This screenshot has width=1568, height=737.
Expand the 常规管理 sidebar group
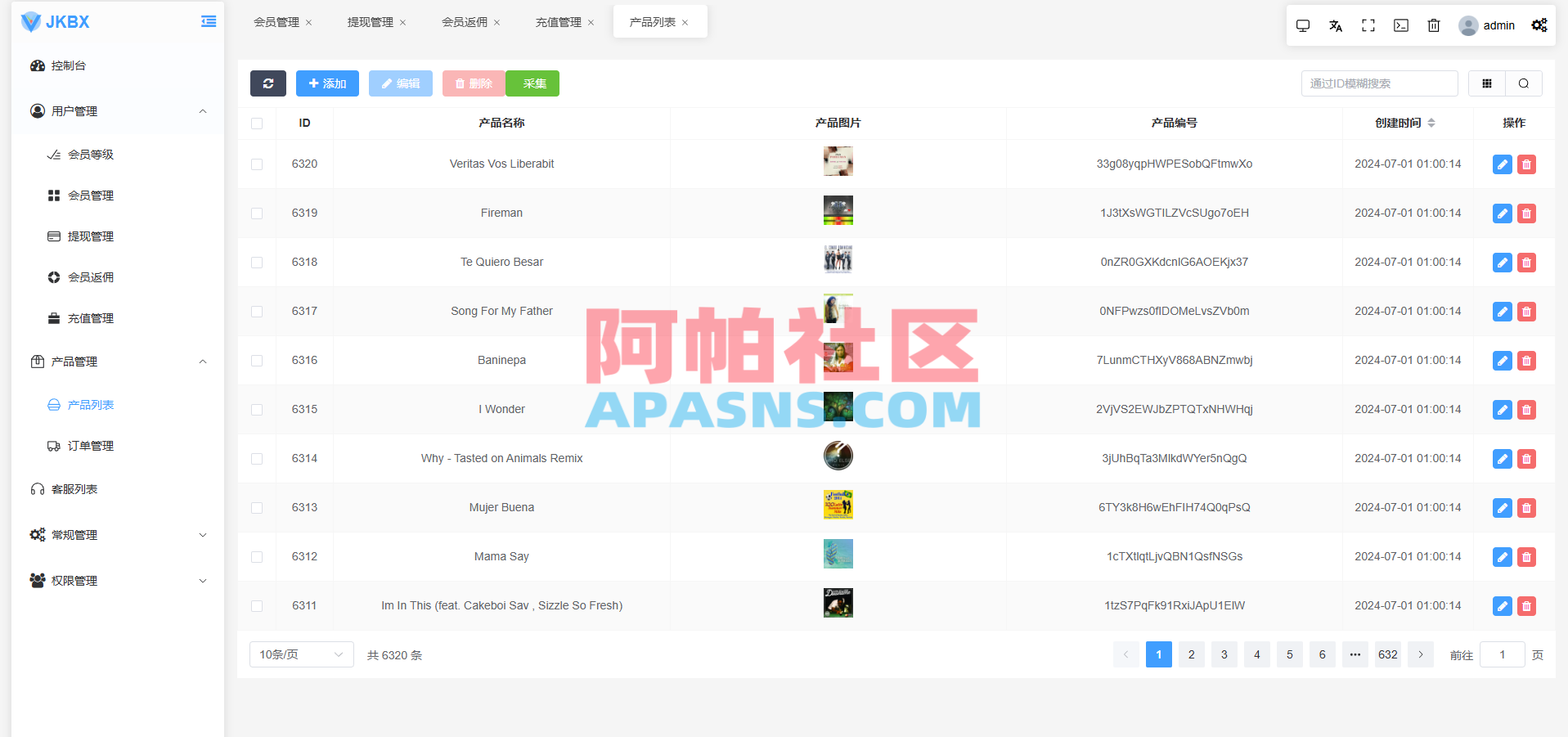pyautogui.click(x=118, y=535)
